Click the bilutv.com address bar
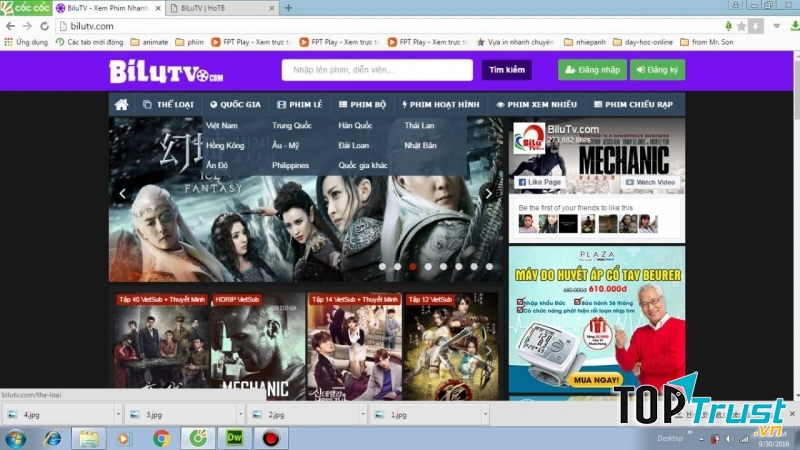Screen dimensions: 800x450 (x=388, y=26)
